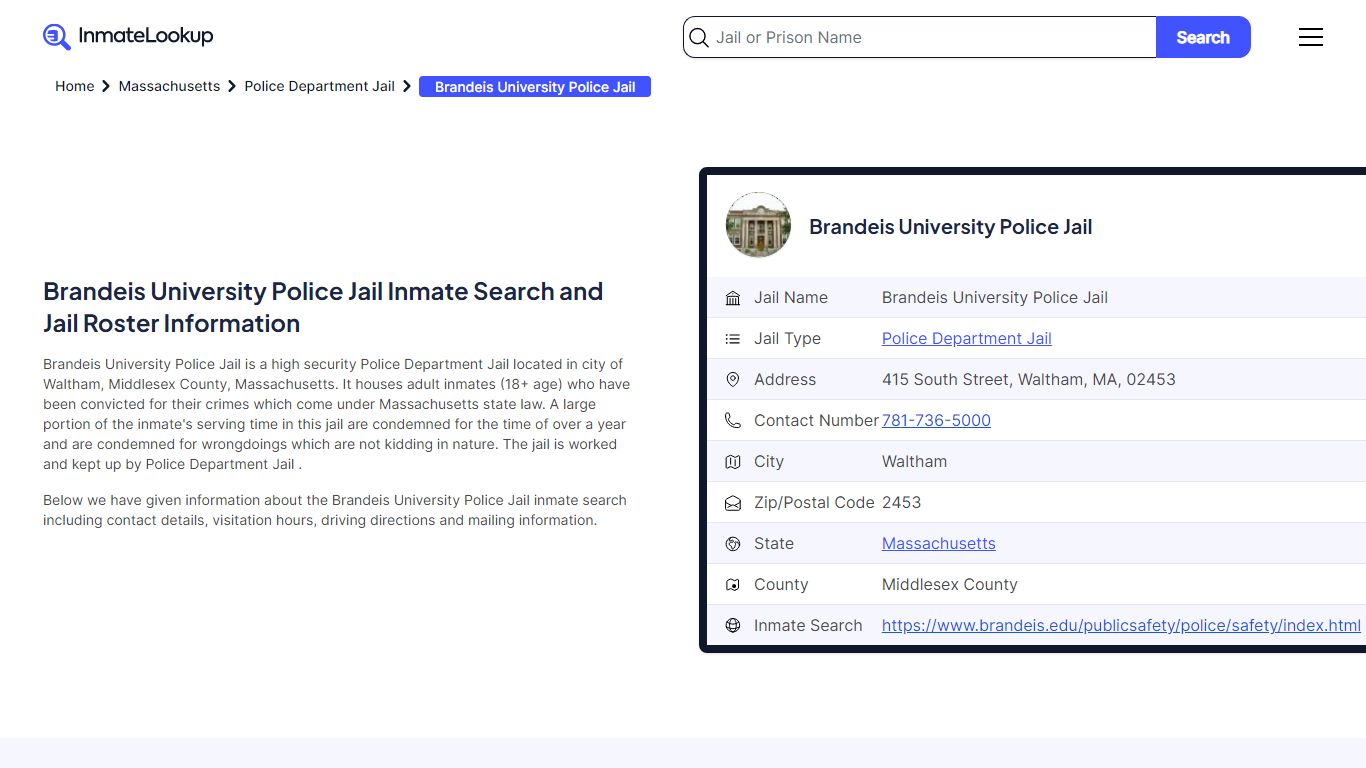Open the Massachusetts state link in table
Image resolution: width=1366 pixels, height=768 pixels.
click(938, 544)
